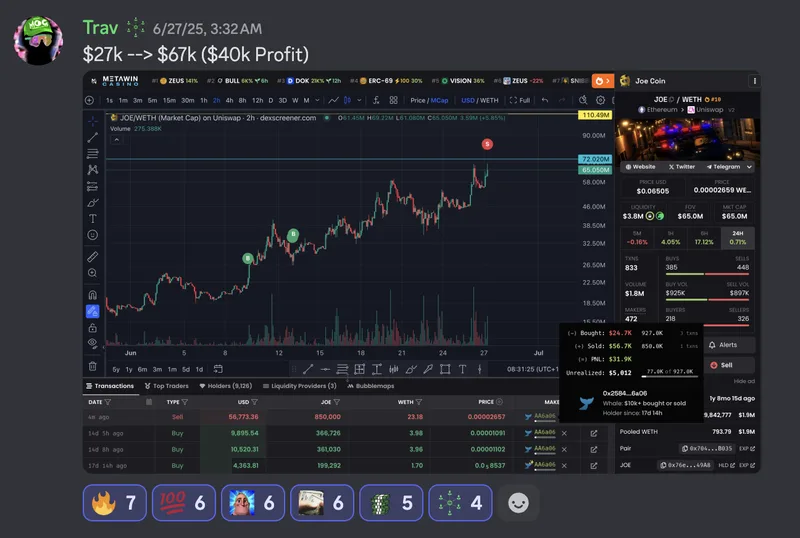Open the candlestick chart type selector

[347, 101]
